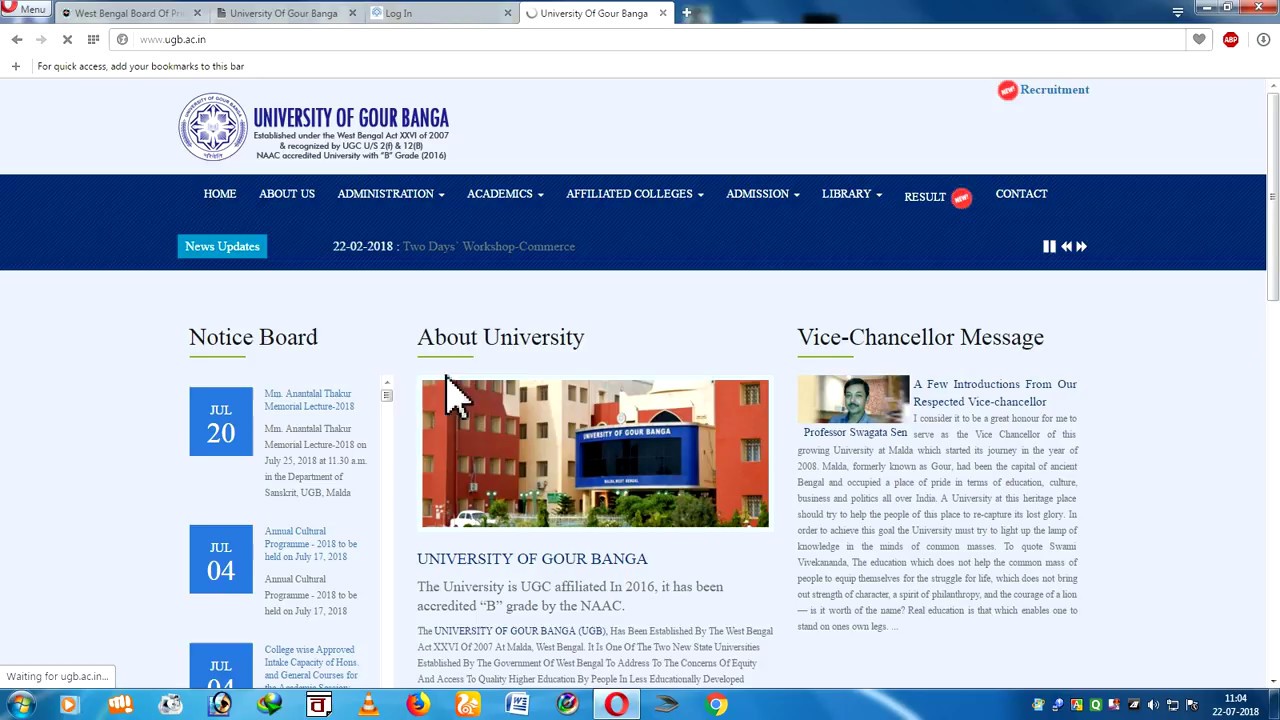Close the Log In tab
The height and width of the screenshot is (720, 1280).
pyautogui.click(x=507, y=13)
